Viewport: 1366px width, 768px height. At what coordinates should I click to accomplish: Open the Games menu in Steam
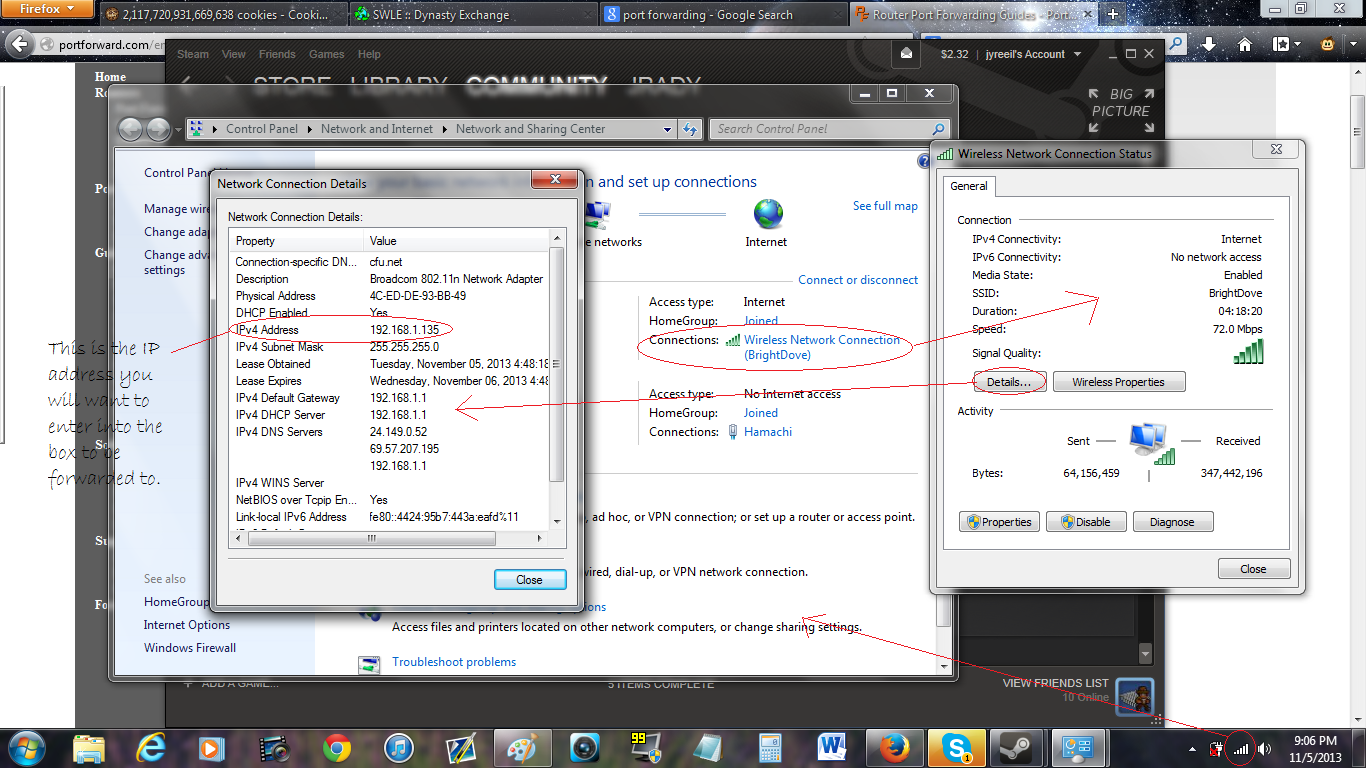327,54
